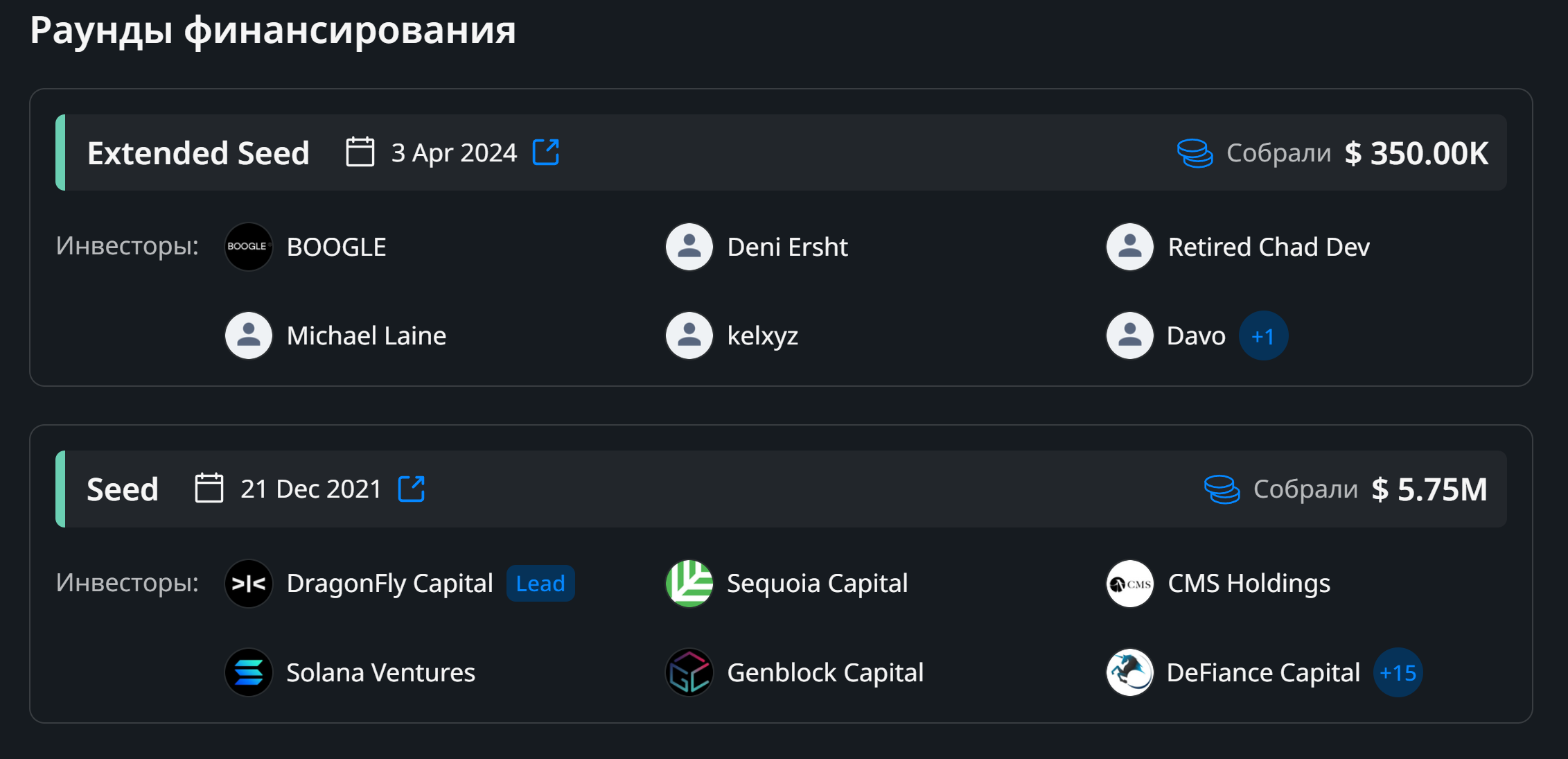This screenshot has height=759, width=1568.
Task: Click the DragonFly Capital logo icon
Action: [x=248, y=584]
